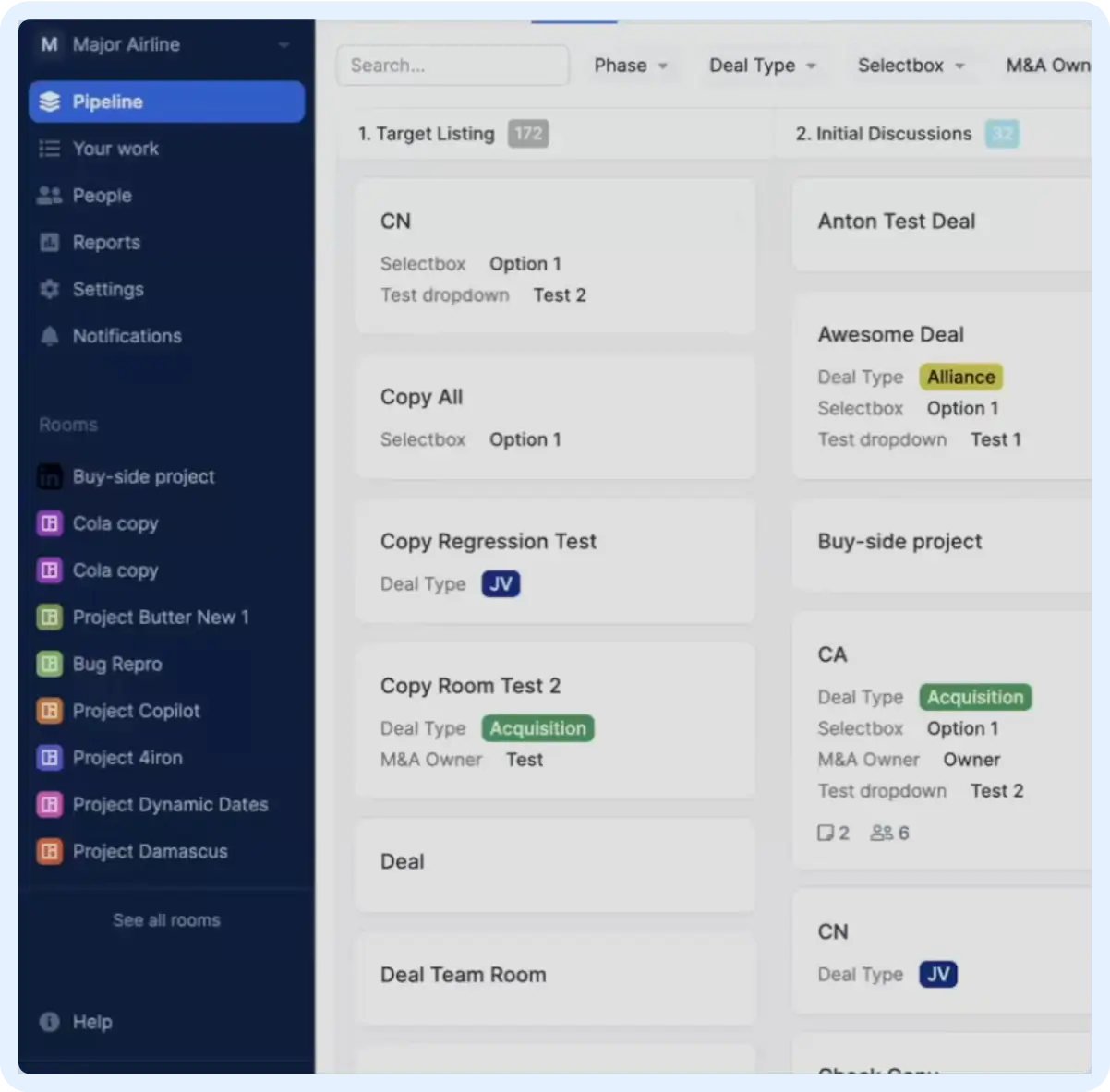Open Notifications via the bell icon
1110x1092 pixels.
click(x=49, y=336)
